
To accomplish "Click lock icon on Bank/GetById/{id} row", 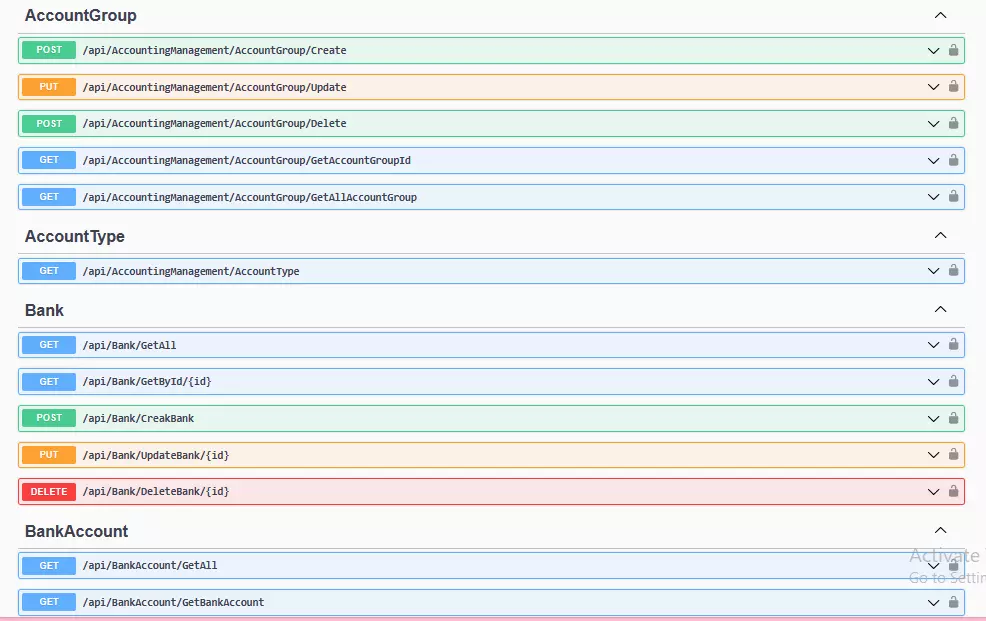I will point(953,381).
